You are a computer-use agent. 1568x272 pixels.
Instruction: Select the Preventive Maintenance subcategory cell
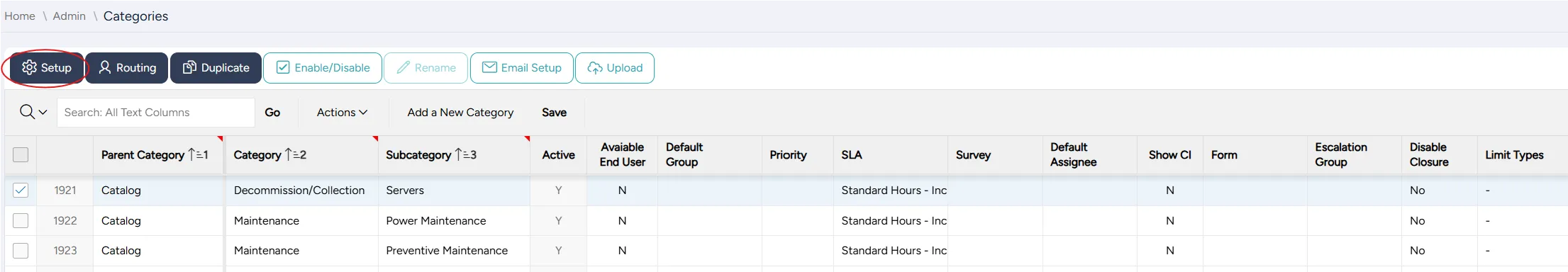tap(454, 250)
